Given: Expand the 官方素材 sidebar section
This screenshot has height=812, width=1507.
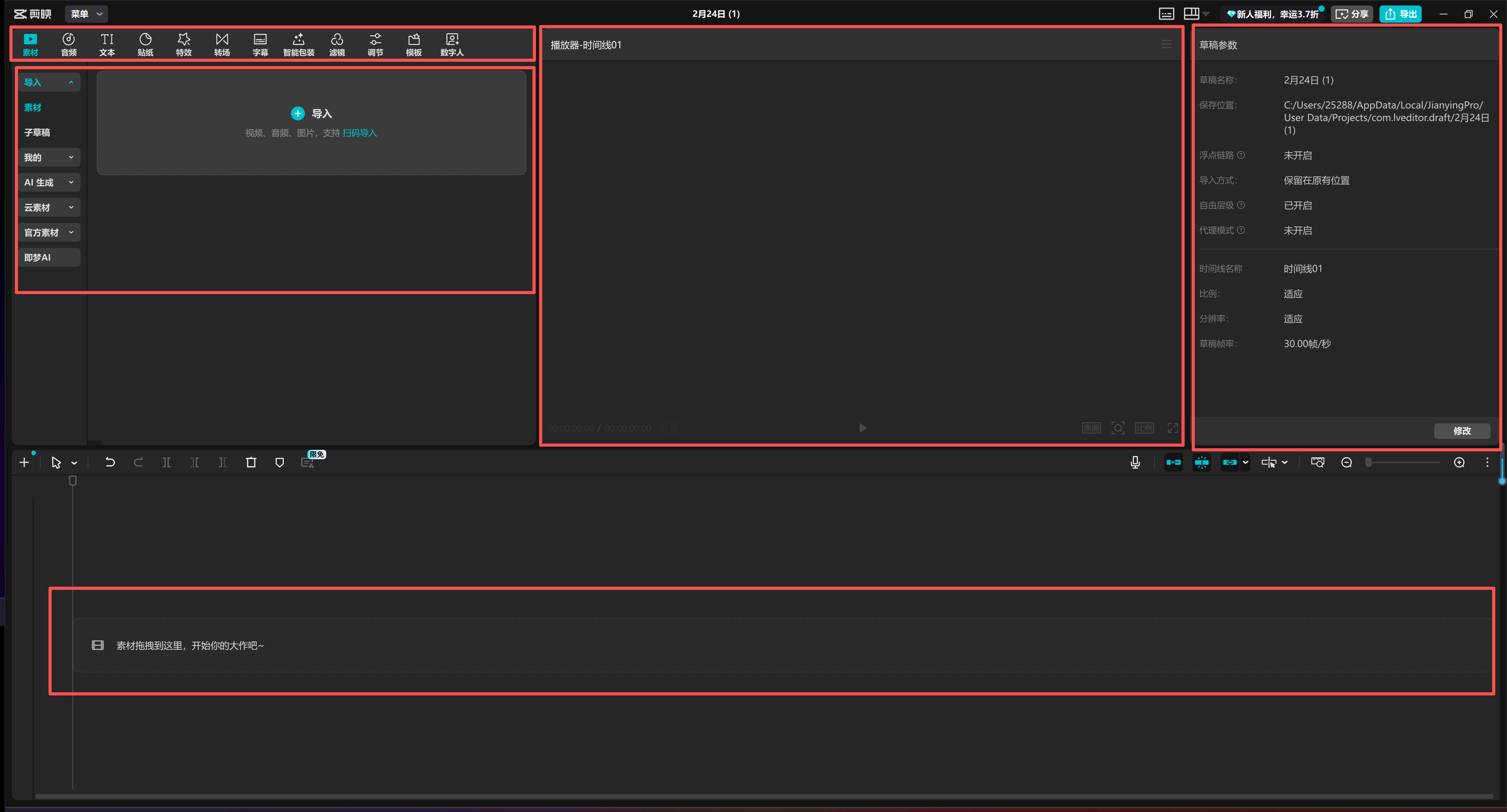Looking at the screenshot, I should pos(49,232).
